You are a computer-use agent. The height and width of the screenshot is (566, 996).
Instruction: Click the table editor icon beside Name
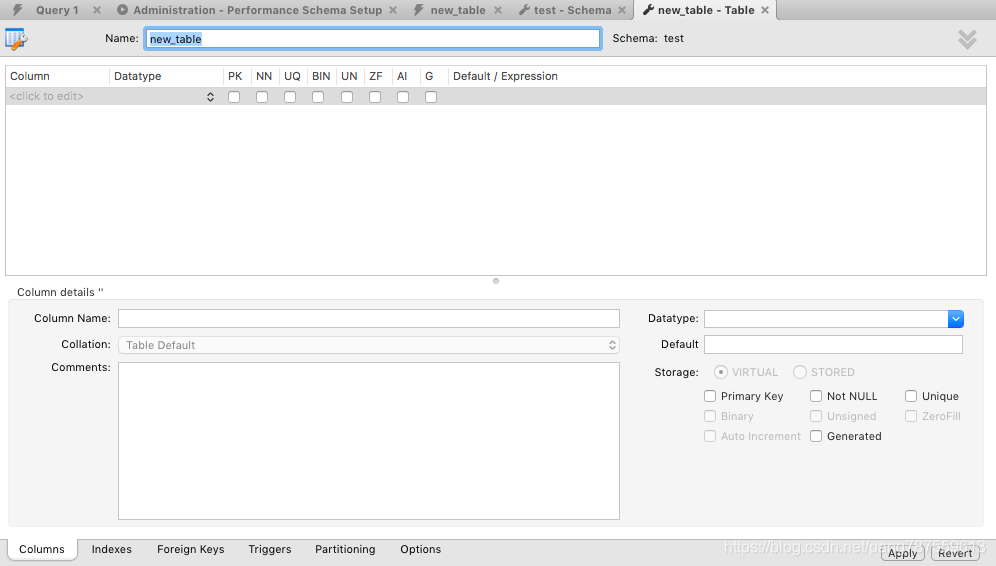[x=16, y=39]
